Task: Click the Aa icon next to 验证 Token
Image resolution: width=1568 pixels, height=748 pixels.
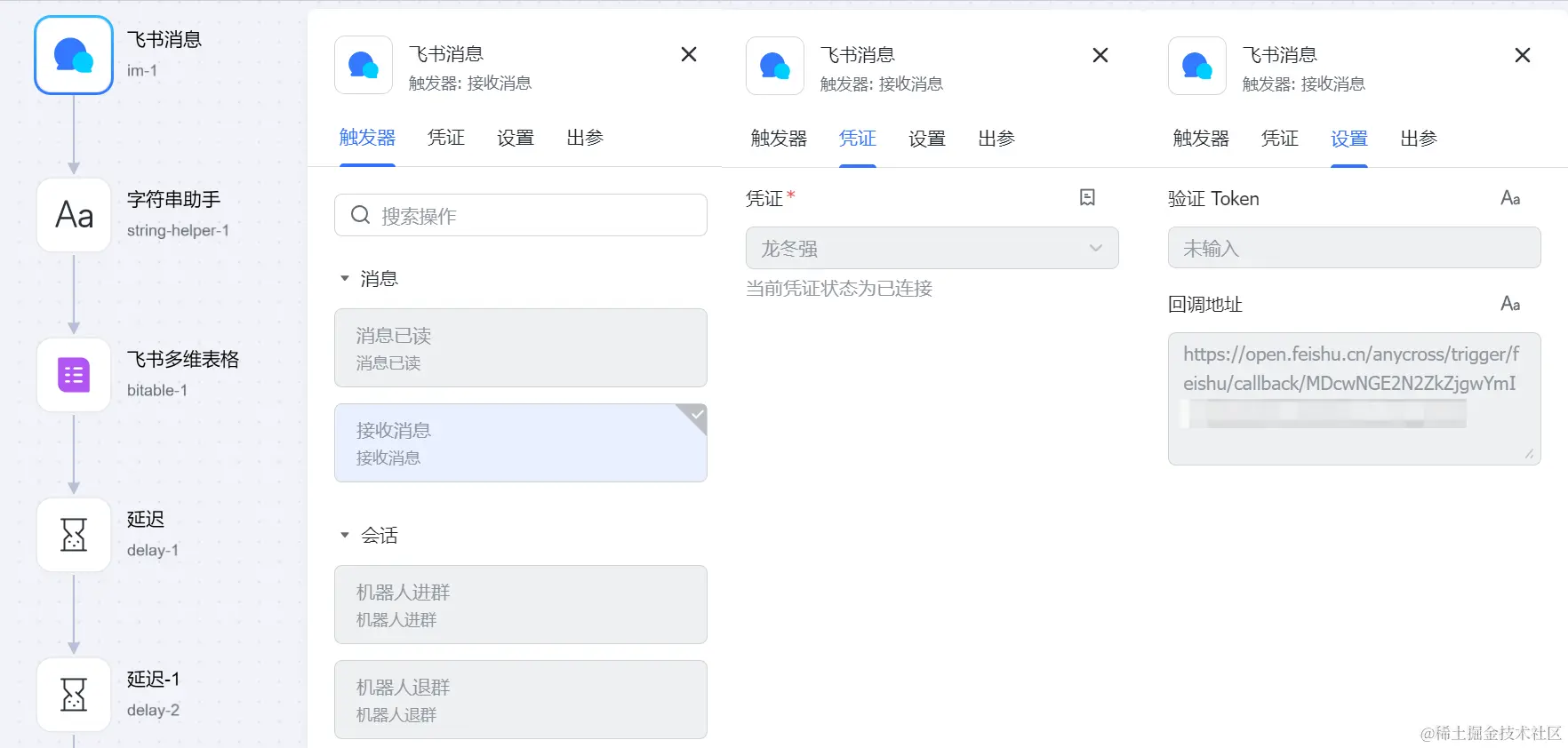Action: tap(1510, 198)
